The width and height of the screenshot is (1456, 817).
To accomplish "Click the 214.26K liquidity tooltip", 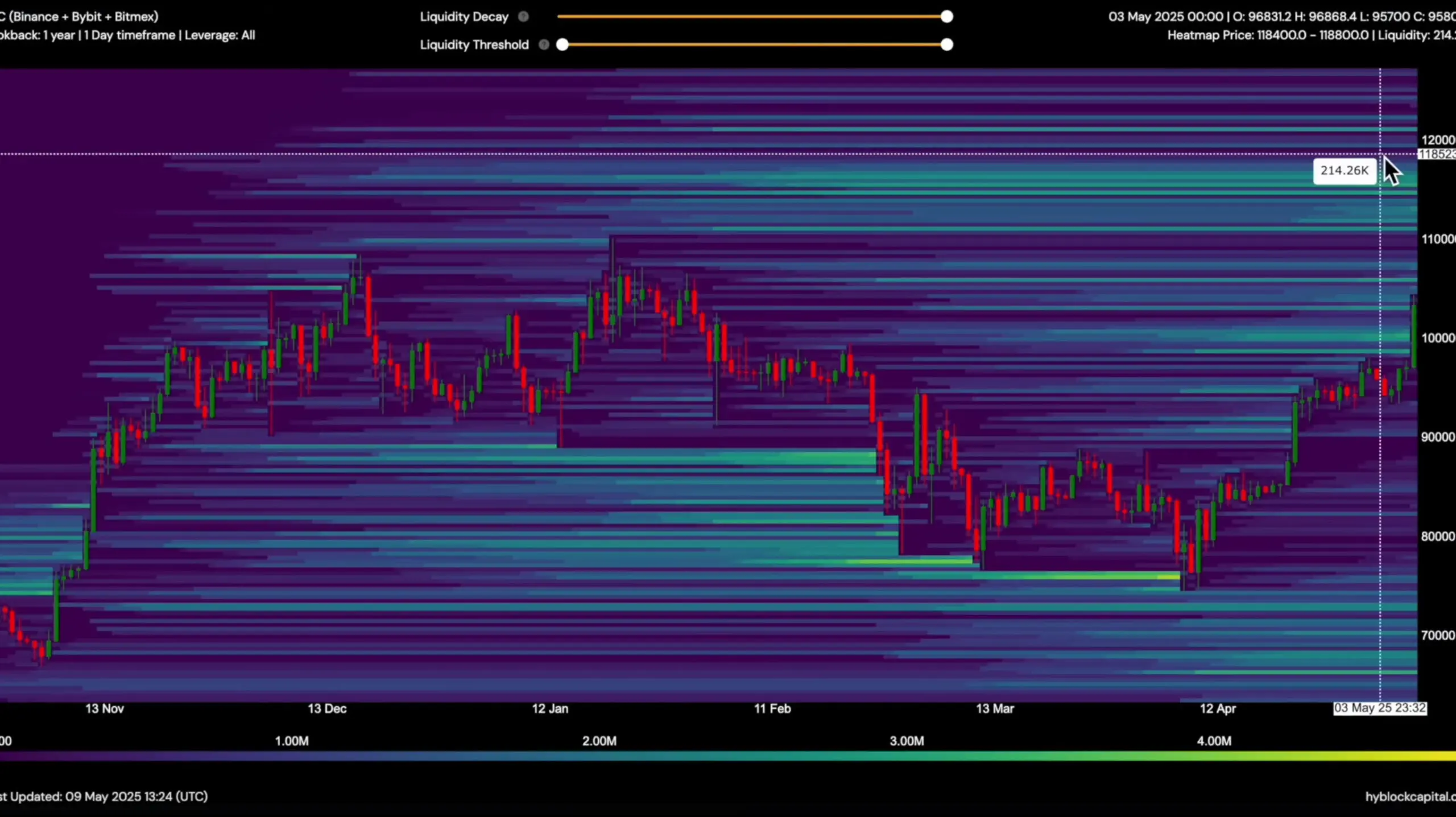I will point(1344,171).
